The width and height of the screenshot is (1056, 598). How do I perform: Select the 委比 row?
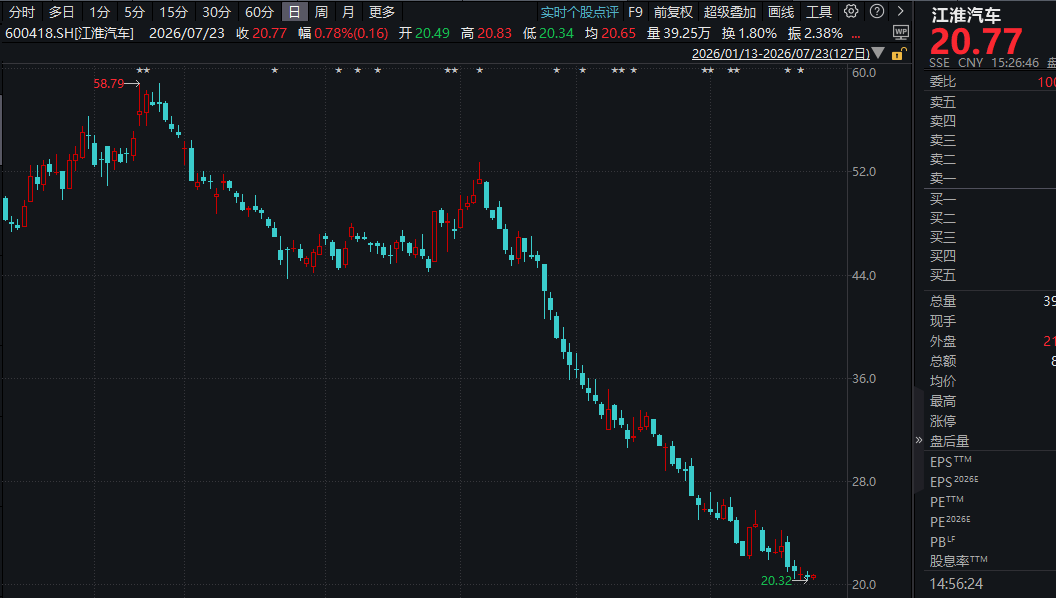(x=989, y=82)
